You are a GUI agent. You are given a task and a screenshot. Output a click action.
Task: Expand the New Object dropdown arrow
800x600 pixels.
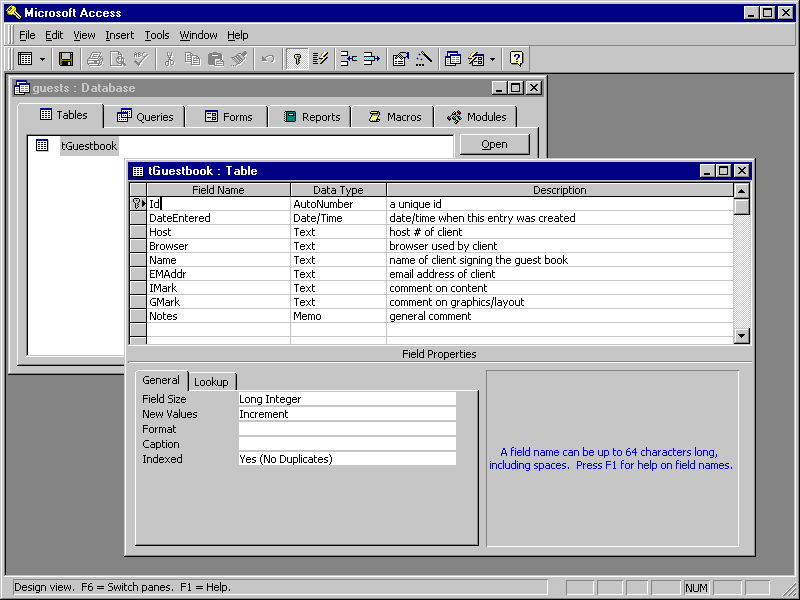click(x=492, y=59)
